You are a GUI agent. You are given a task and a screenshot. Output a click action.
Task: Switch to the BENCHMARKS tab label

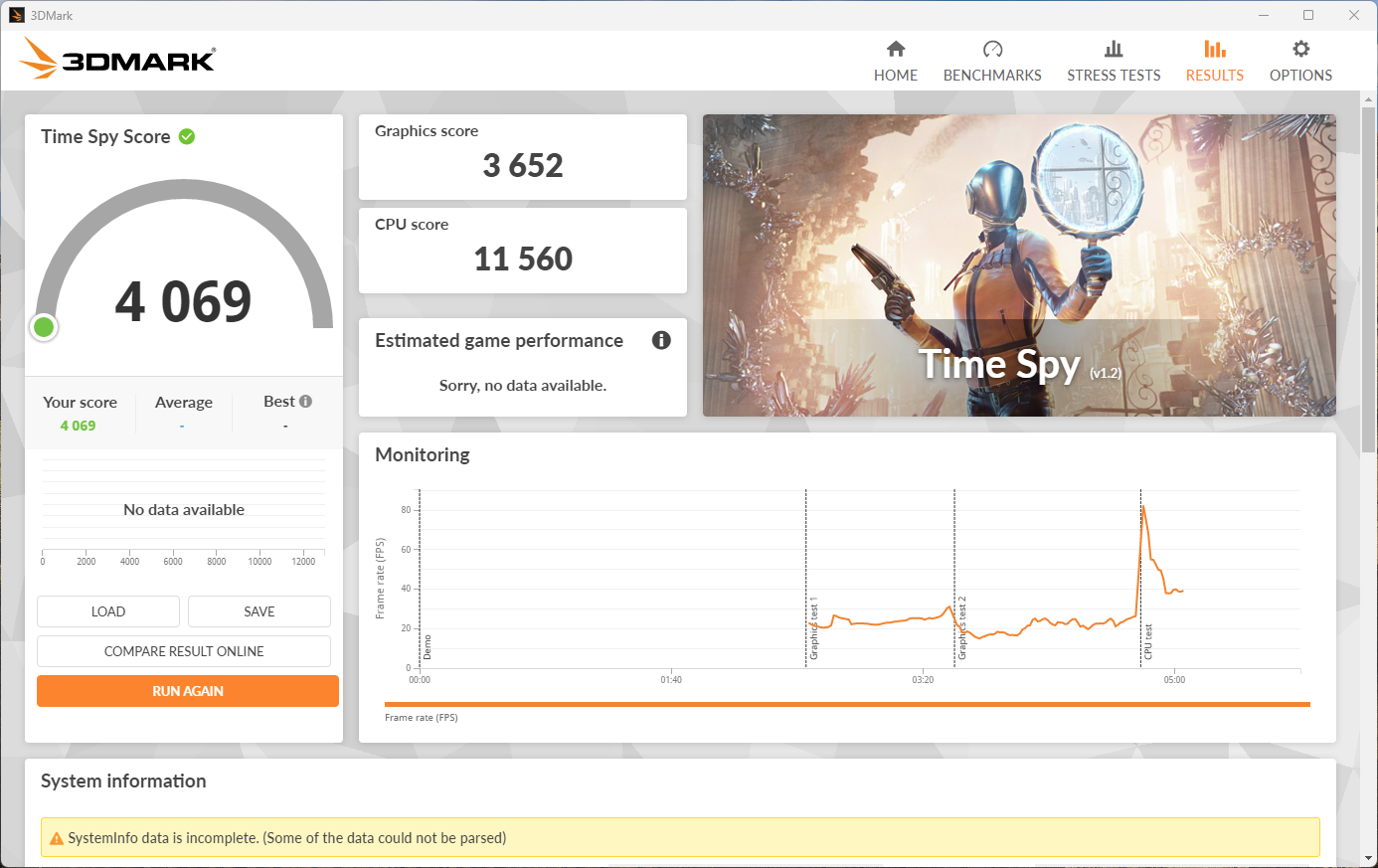point(992,76)
